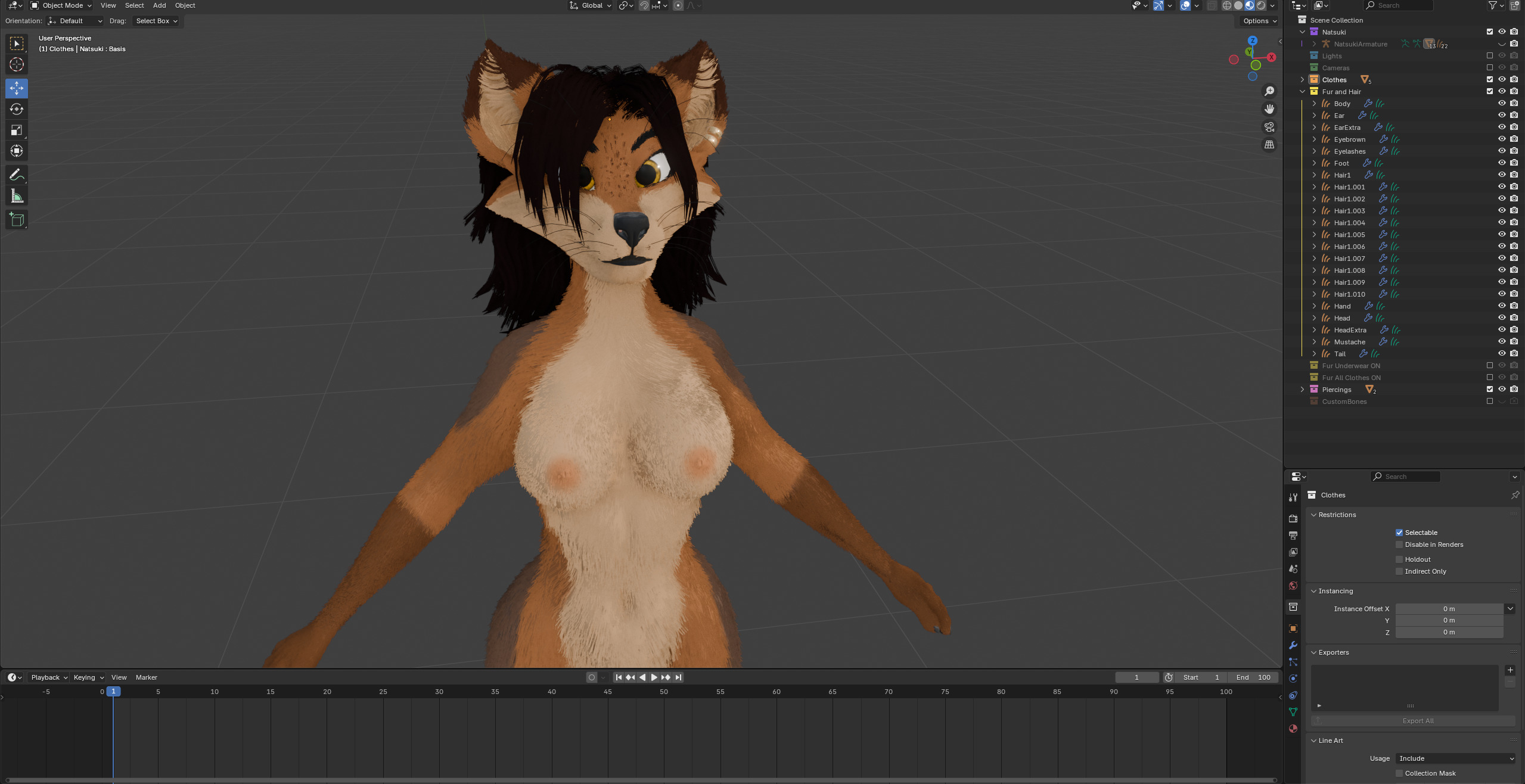Viewport: 1525px width, 784px height.
Task: Open the Global transform orientation dropdown
Action: 590,5
